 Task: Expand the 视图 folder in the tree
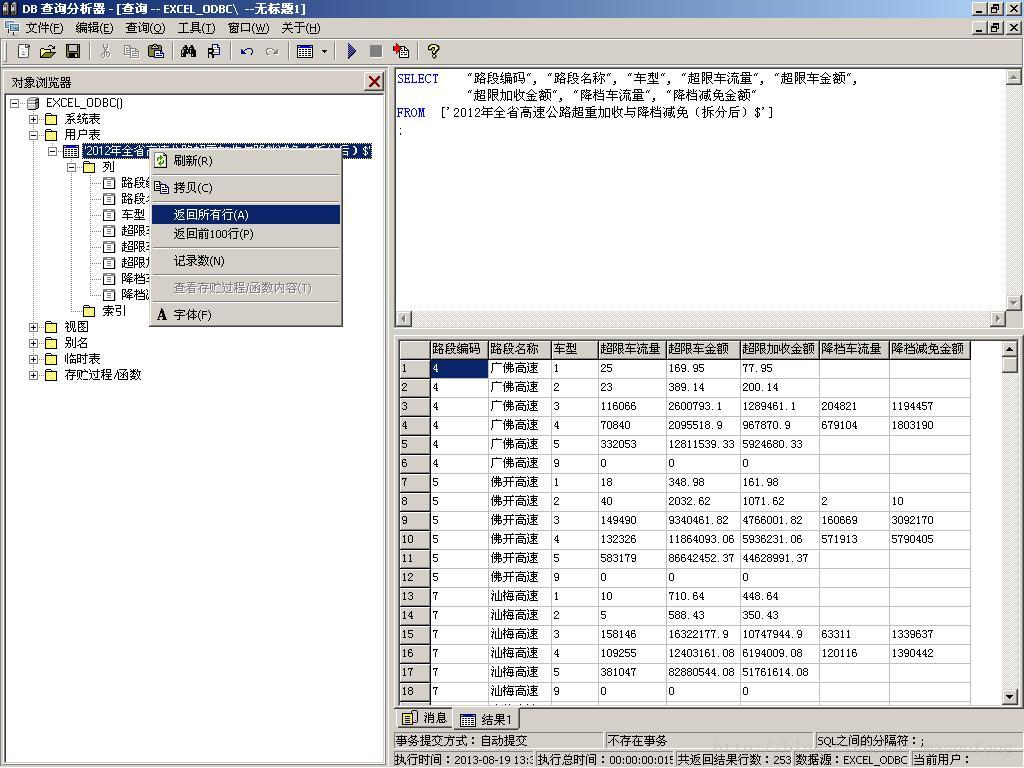coord(33,327)
